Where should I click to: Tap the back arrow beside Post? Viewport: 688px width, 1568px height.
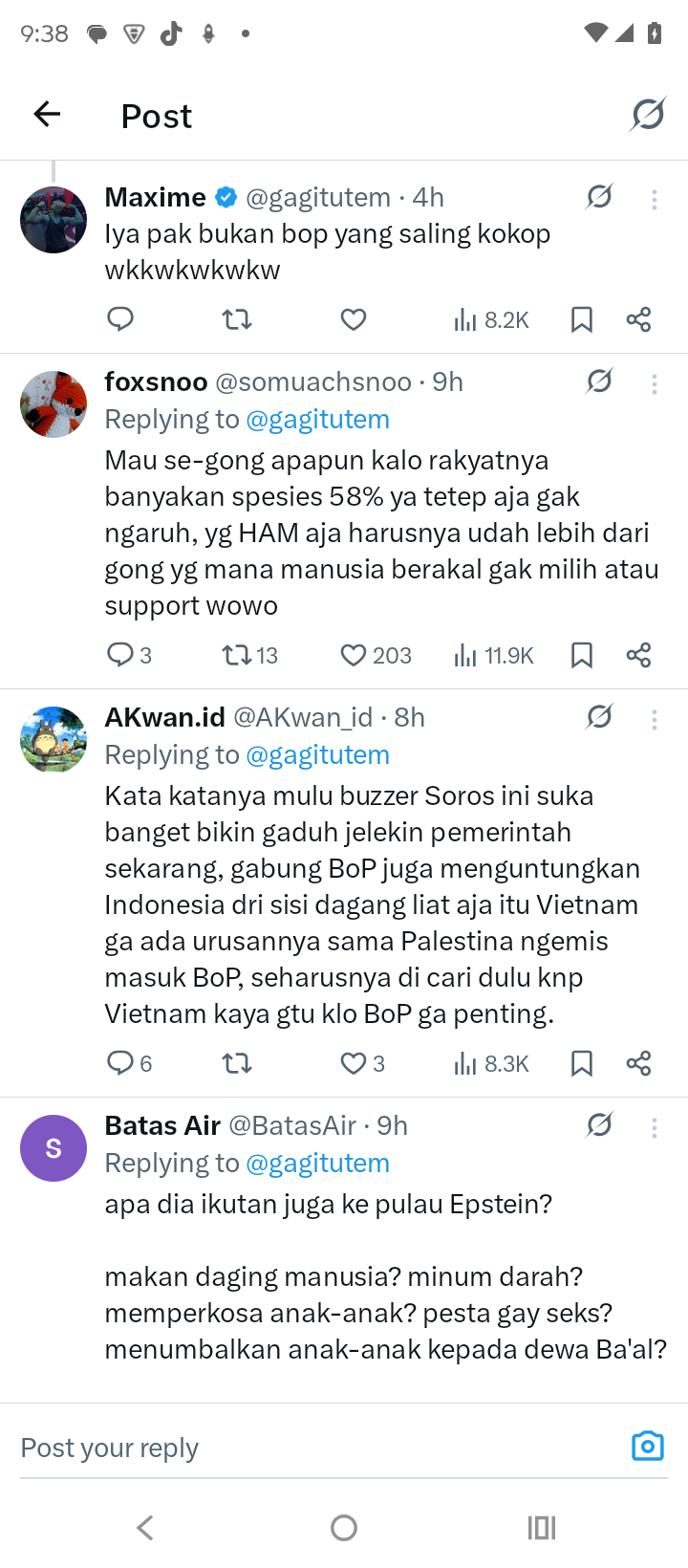[x=47, y=115]
